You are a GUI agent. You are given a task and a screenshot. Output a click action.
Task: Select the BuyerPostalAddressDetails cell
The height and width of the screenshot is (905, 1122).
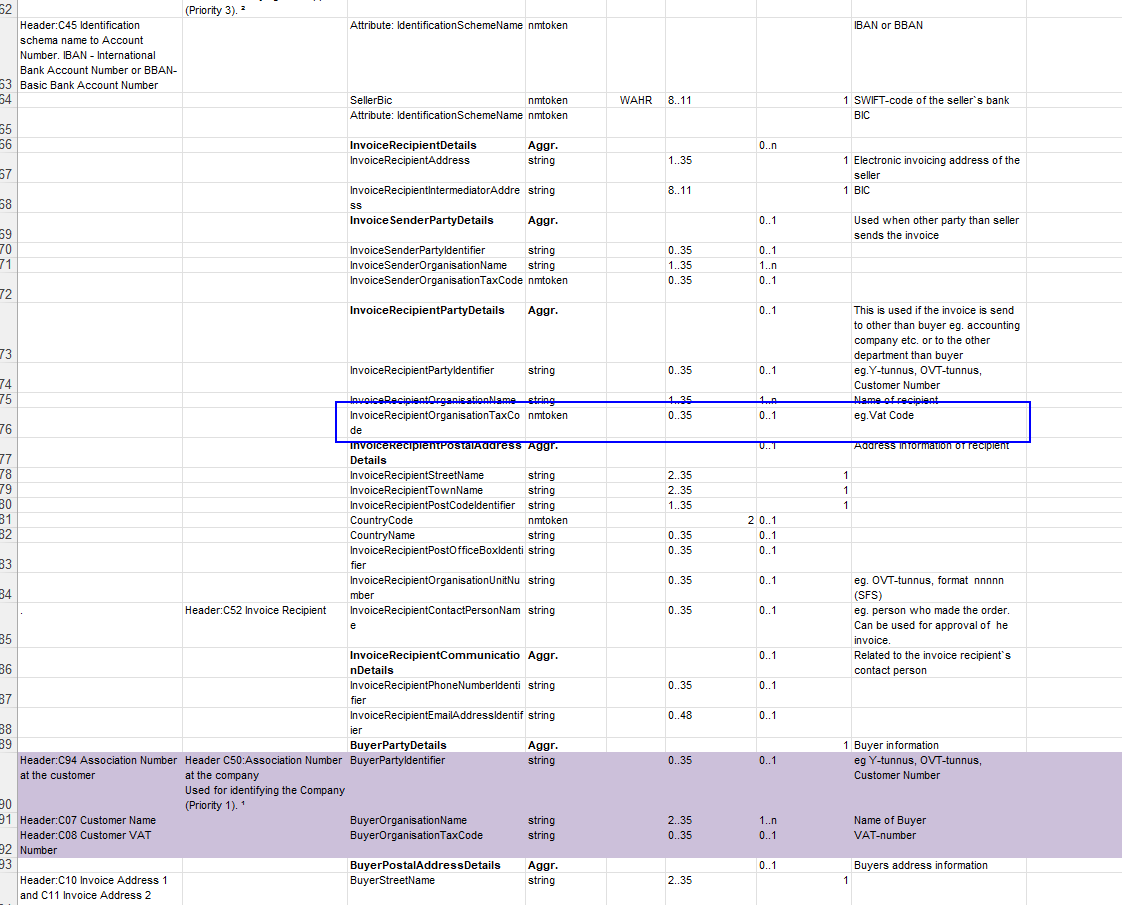click(x=436, y=865)
